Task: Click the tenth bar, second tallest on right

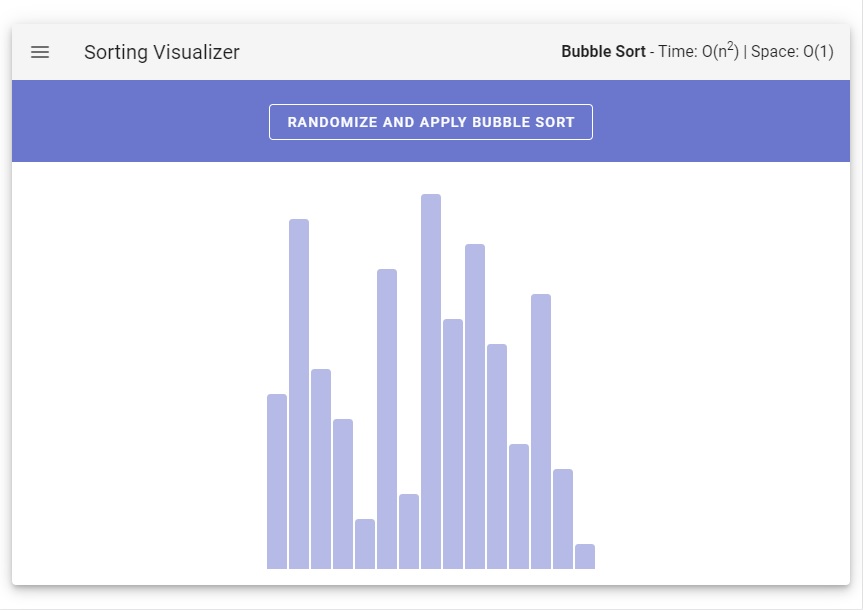Action: coord(475,406)
